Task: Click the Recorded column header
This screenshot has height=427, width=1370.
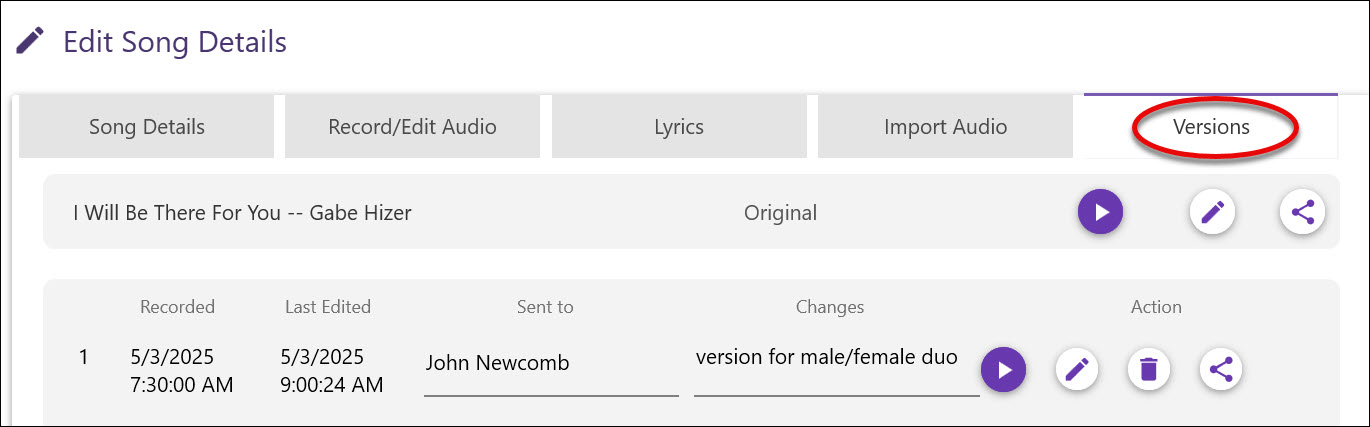Action: (x=177, y=307)
